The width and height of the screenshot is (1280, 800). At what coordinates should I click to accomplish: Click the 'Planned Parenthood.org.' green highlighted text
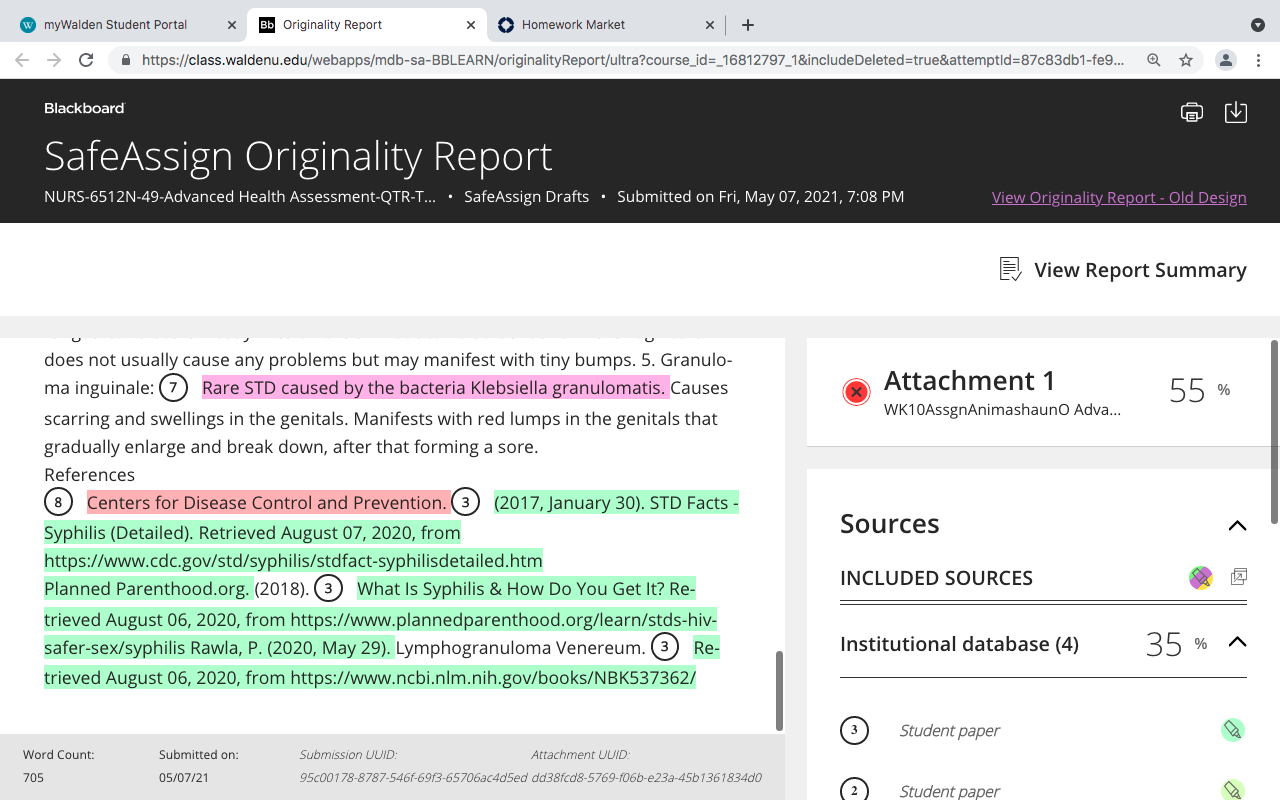(x=147, y=588)
